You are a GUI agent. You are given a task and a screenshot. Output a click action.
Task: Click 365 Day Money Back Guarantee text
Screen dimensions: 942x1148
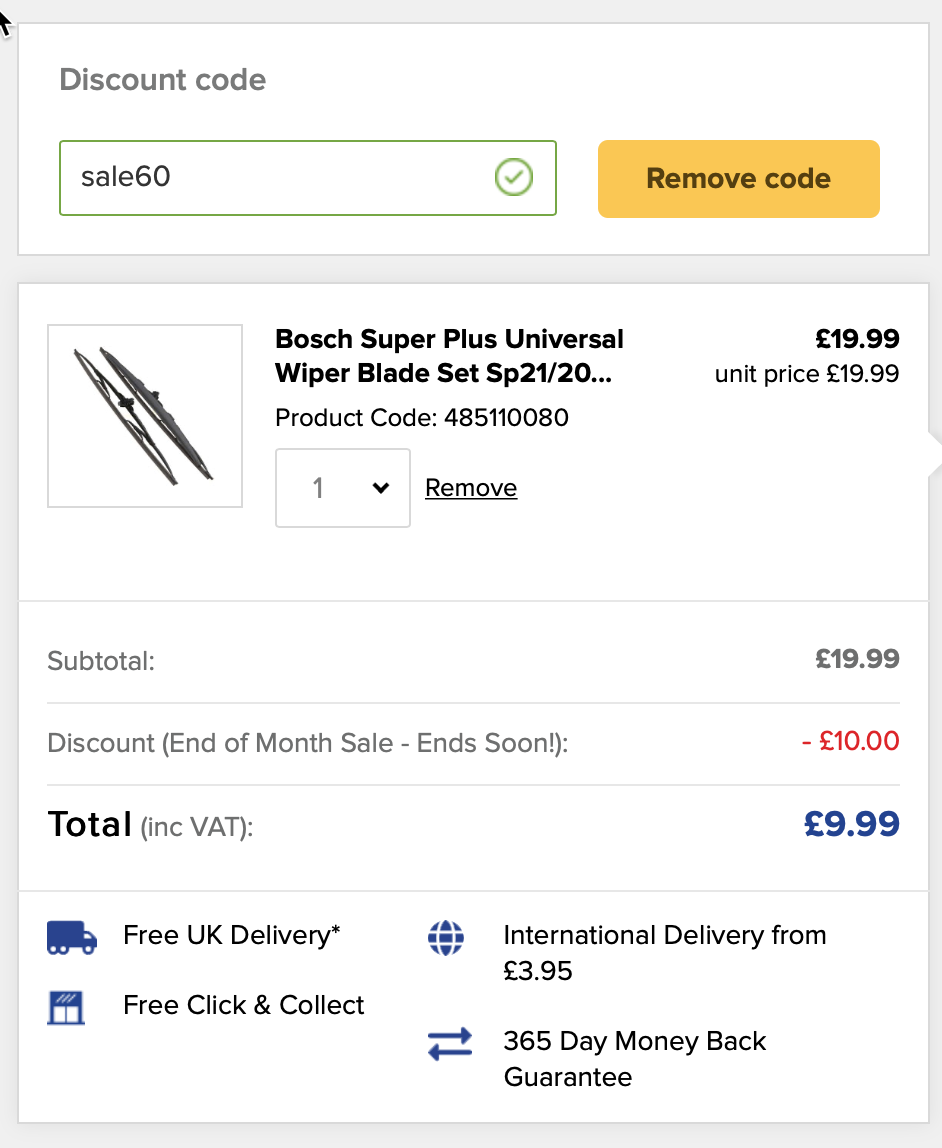pyautogui.click(x=635, y=1059)
